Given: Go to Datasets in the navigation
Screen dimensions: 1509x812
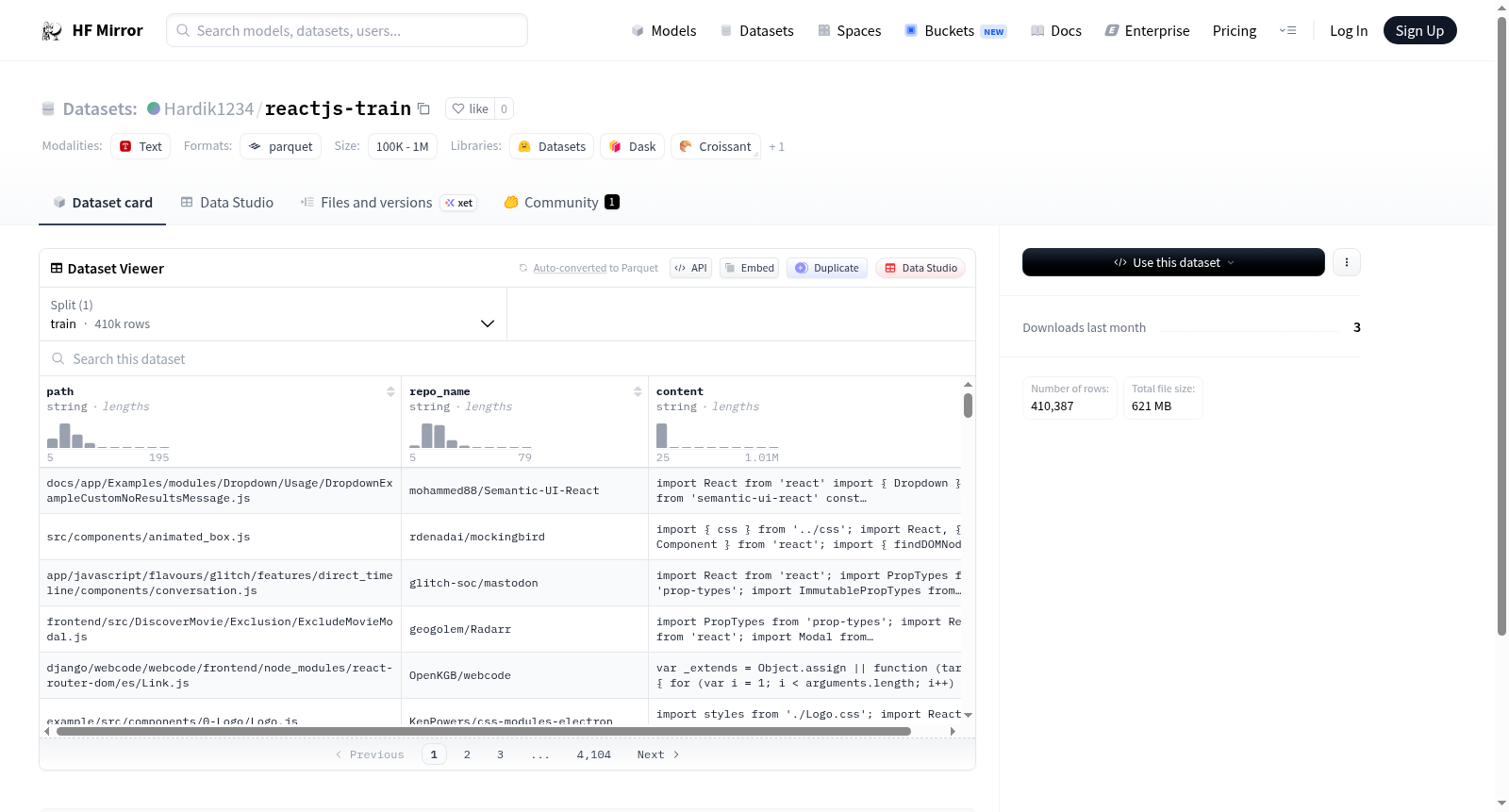Looking at the screenshot, I should pyautogui.click(x=757, y=31).
